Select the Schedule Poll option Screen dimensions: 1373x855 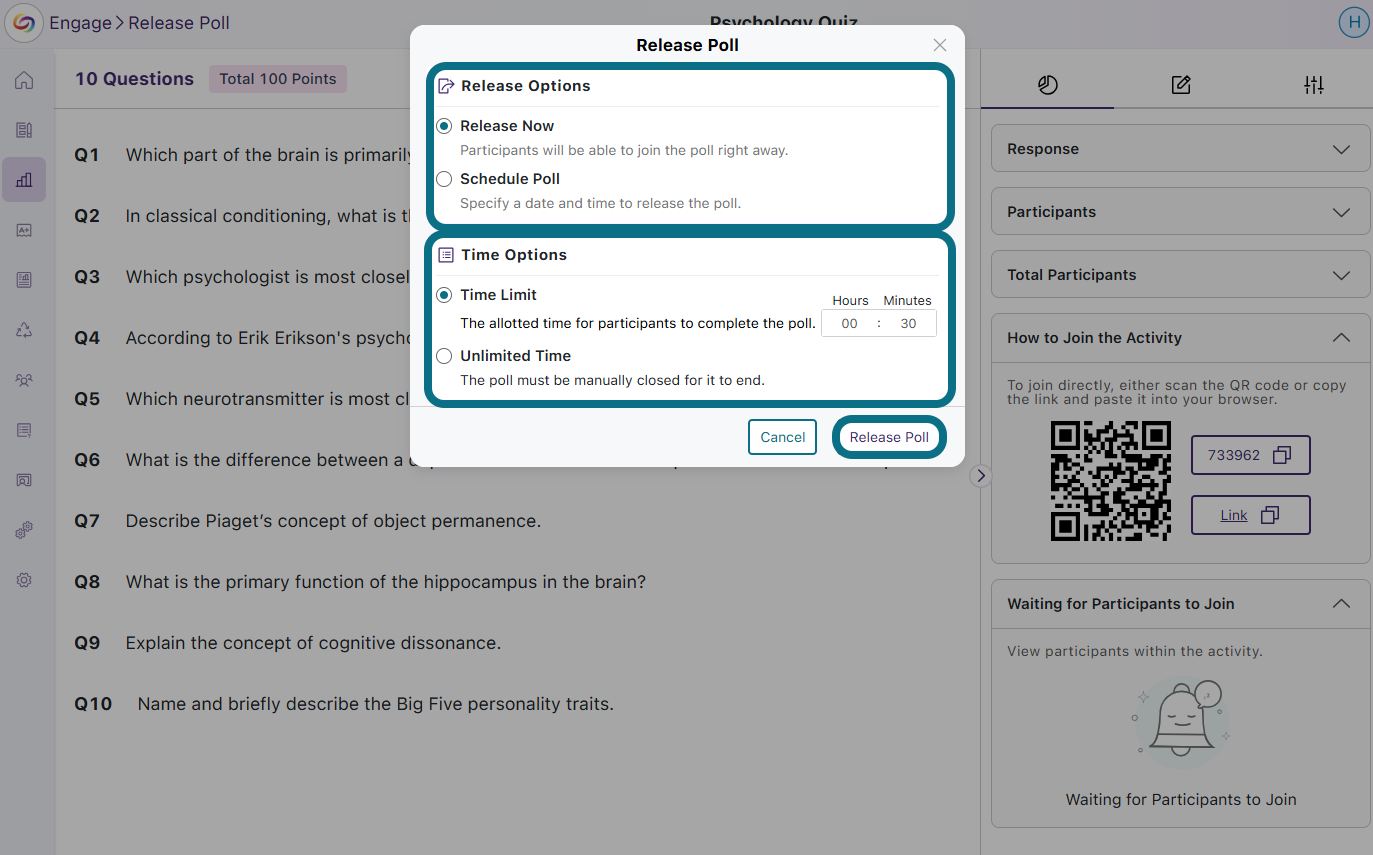click(444, 179)
